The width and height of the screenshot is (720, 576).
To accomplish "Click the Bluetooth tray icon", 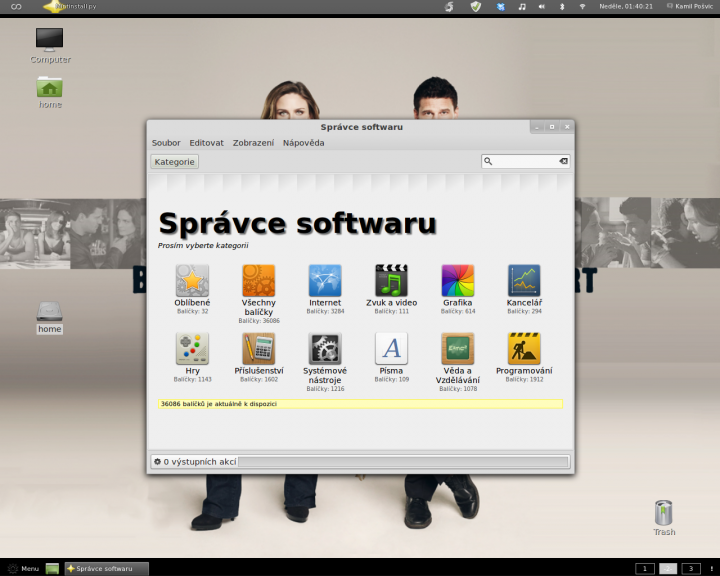I will (x=562, y=6).
